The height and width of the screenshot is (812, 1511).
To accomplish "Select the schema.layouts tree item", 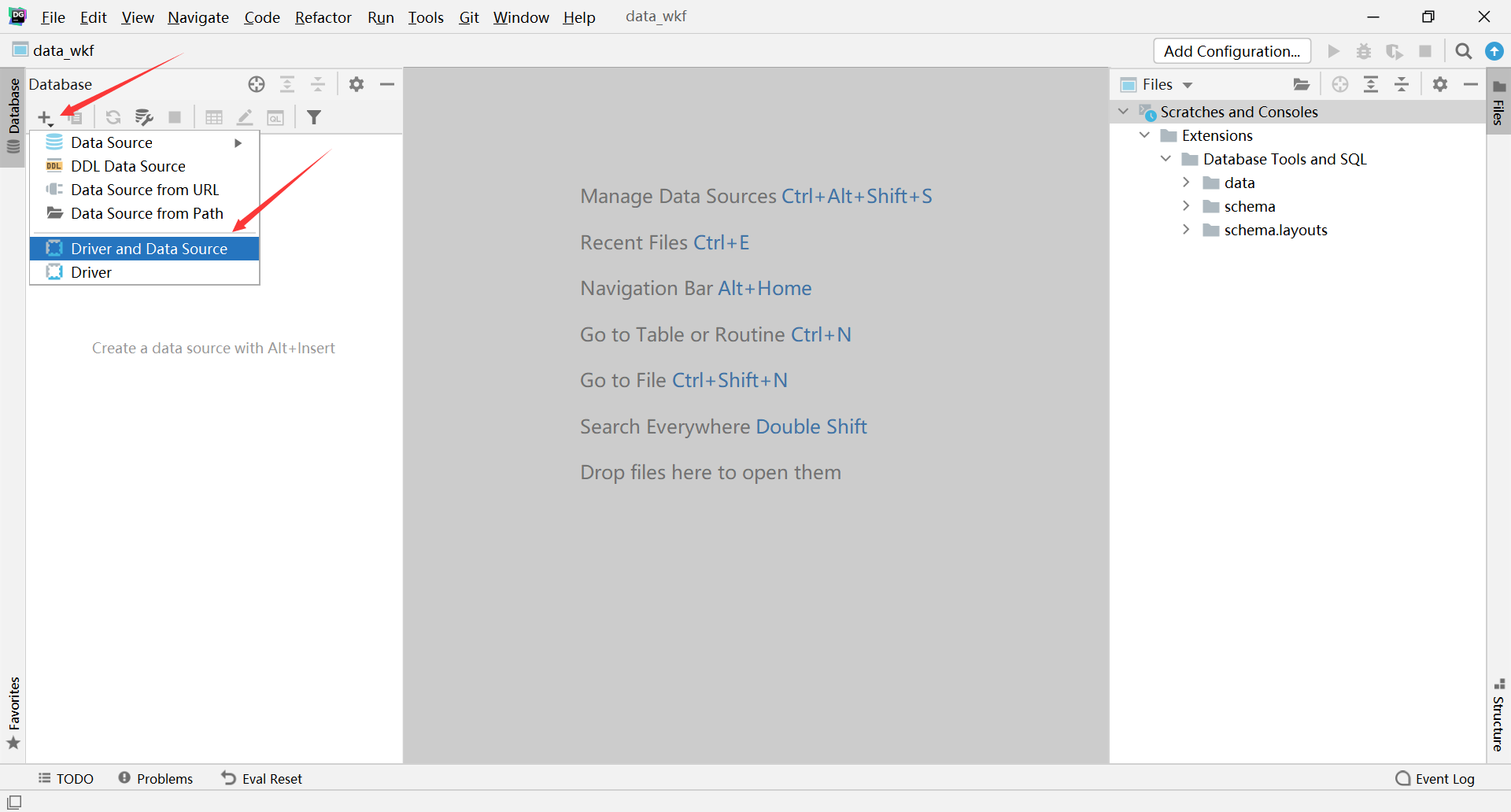I will coord(1276,230).
